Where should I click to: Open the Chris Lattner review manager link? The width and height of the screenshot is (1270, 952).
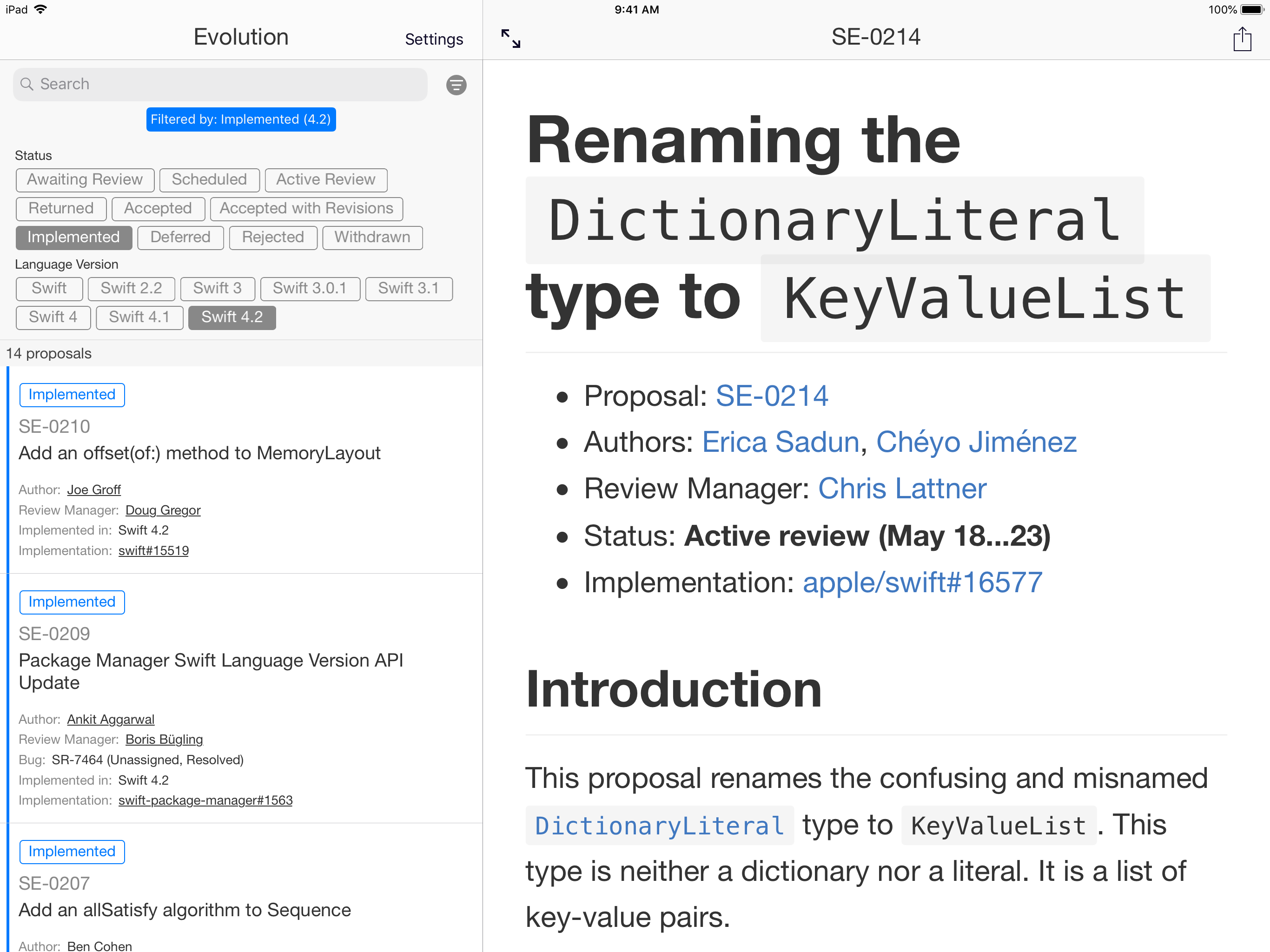901,489
